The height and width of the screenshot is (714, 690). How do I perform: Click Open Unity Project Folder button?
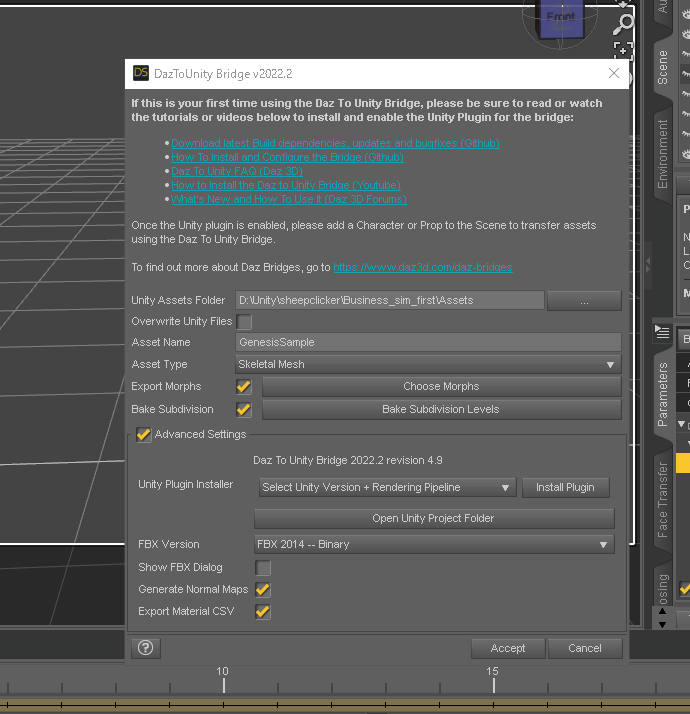[x=434, y=518]
